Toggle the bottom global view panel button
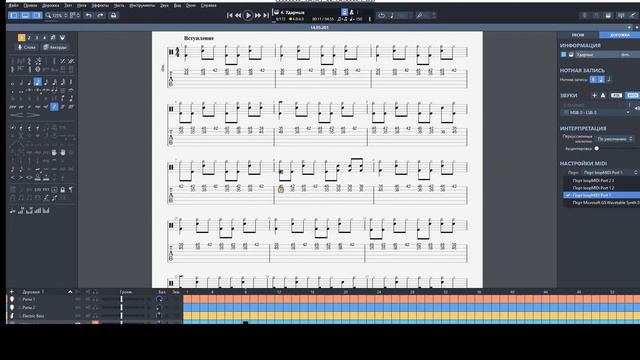640x360 pixels. pos(25,16)
